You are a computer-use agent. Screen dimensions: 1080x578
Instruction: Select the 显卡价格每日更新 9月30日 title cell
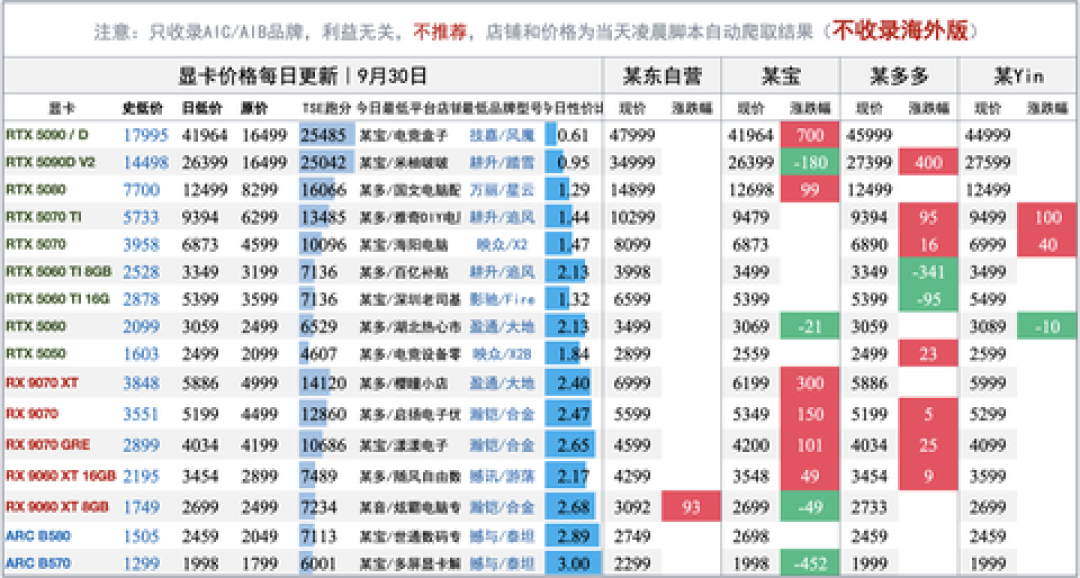tap(303, 76)
